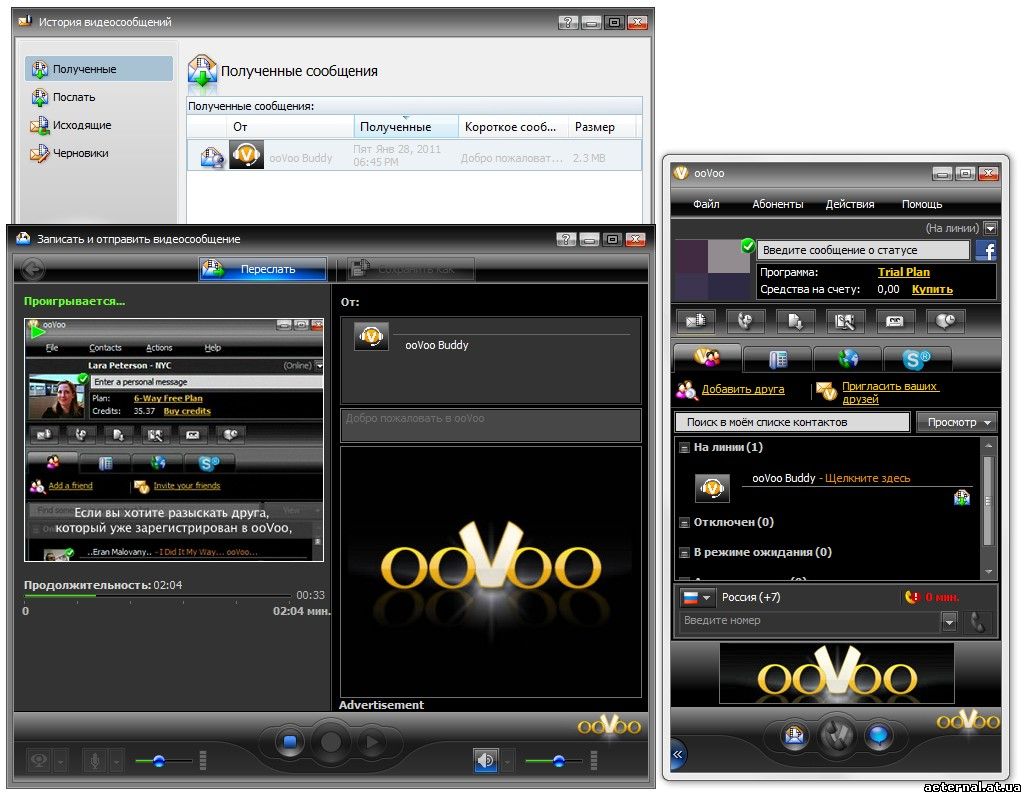
Task: Click the ooVoo Buddy contact avatar in contact list
Action: [712, 487]
